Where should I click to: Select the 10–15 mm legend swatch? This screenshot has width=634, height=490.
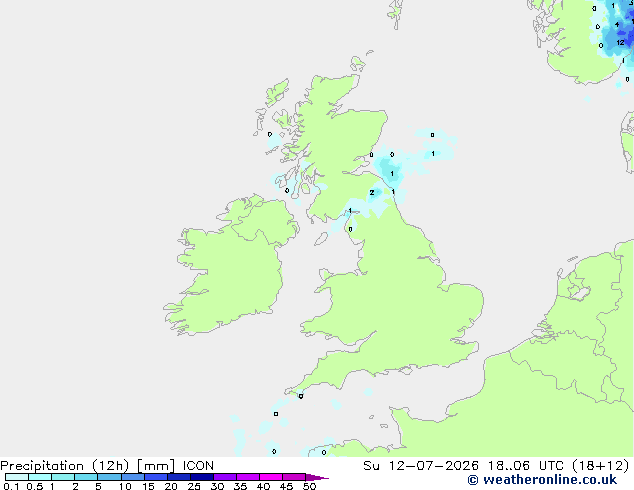[133, 477]
